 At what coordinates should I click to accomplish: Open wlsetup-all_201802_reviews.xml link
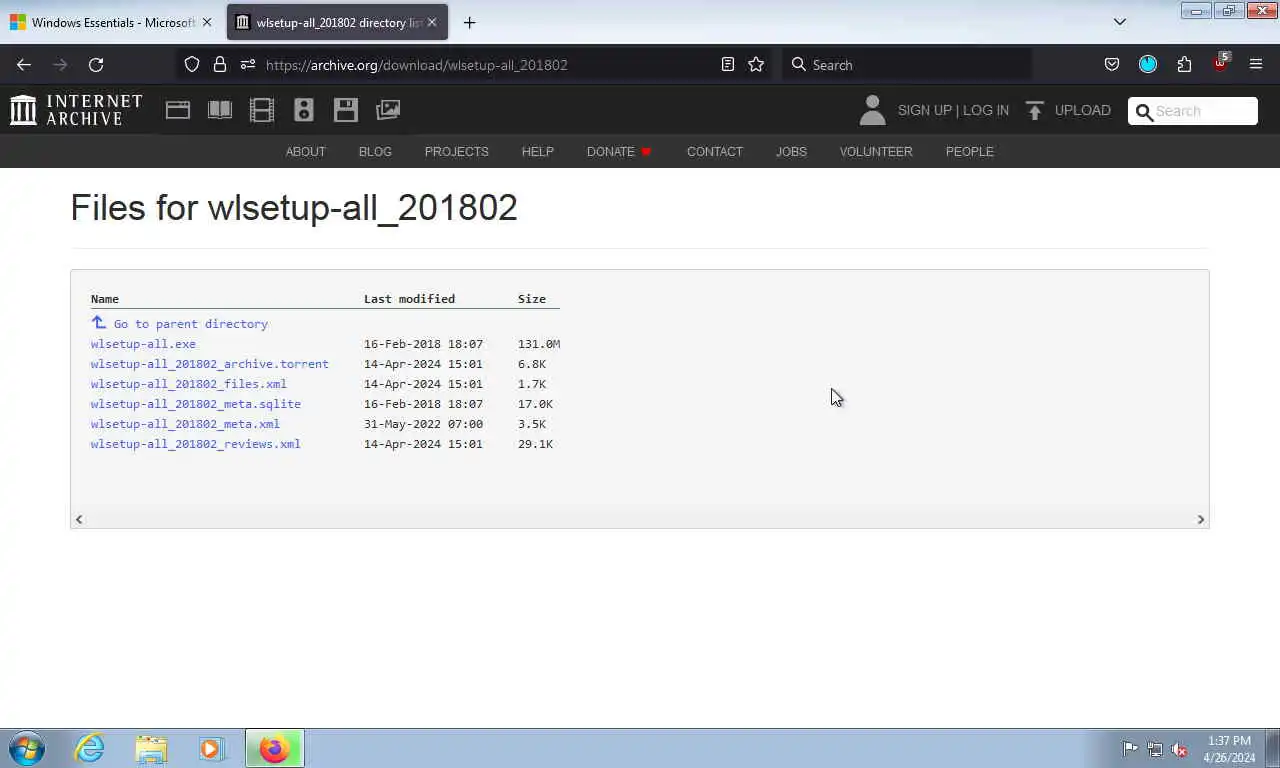click(x=195, y=444)
